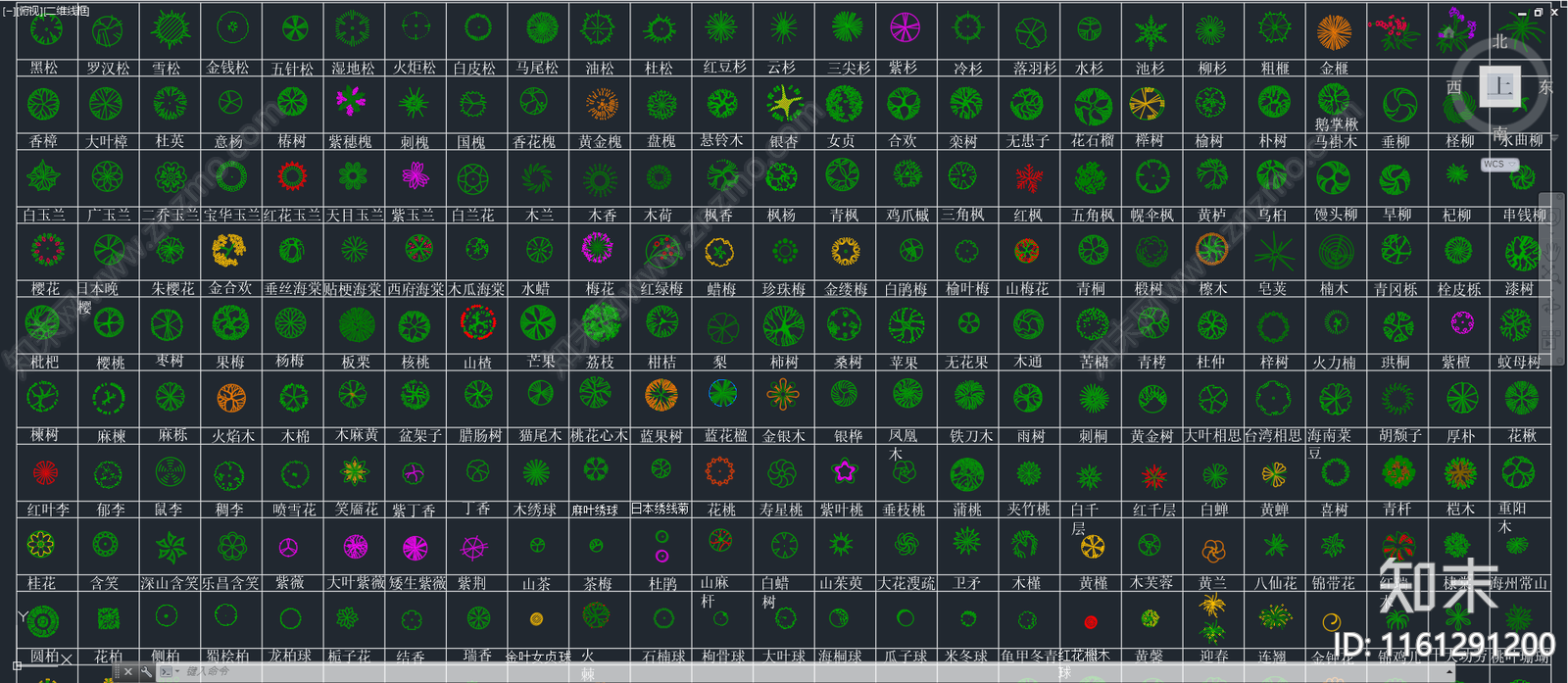1568x683 pixels.
Task: Select the orange 黄金槐 tree symbol
Action: [x=601, y=103]
